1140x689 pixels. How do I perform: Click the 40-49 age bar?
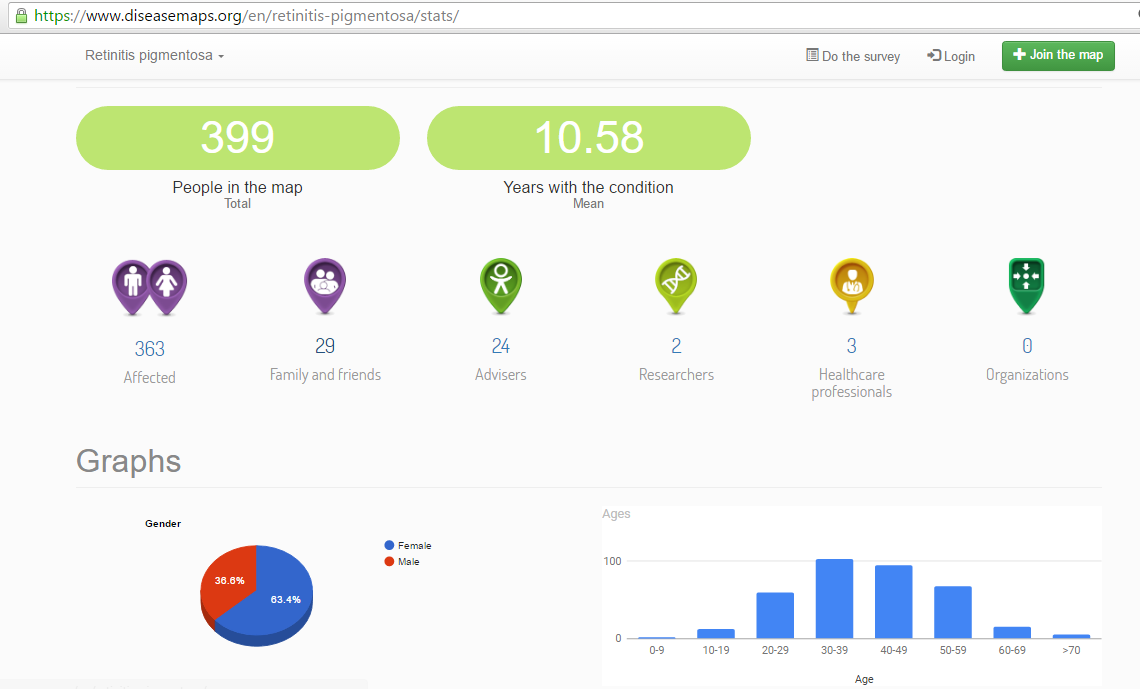tap(894, 602)
